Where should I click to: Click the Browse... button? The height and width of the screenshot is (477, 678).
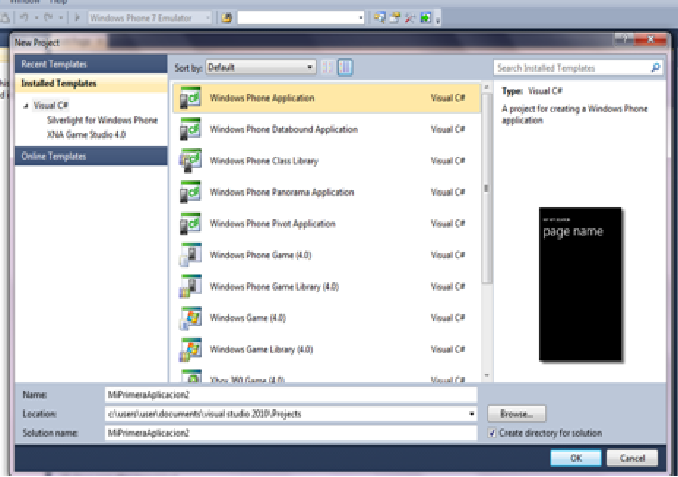tap(516, 413)
